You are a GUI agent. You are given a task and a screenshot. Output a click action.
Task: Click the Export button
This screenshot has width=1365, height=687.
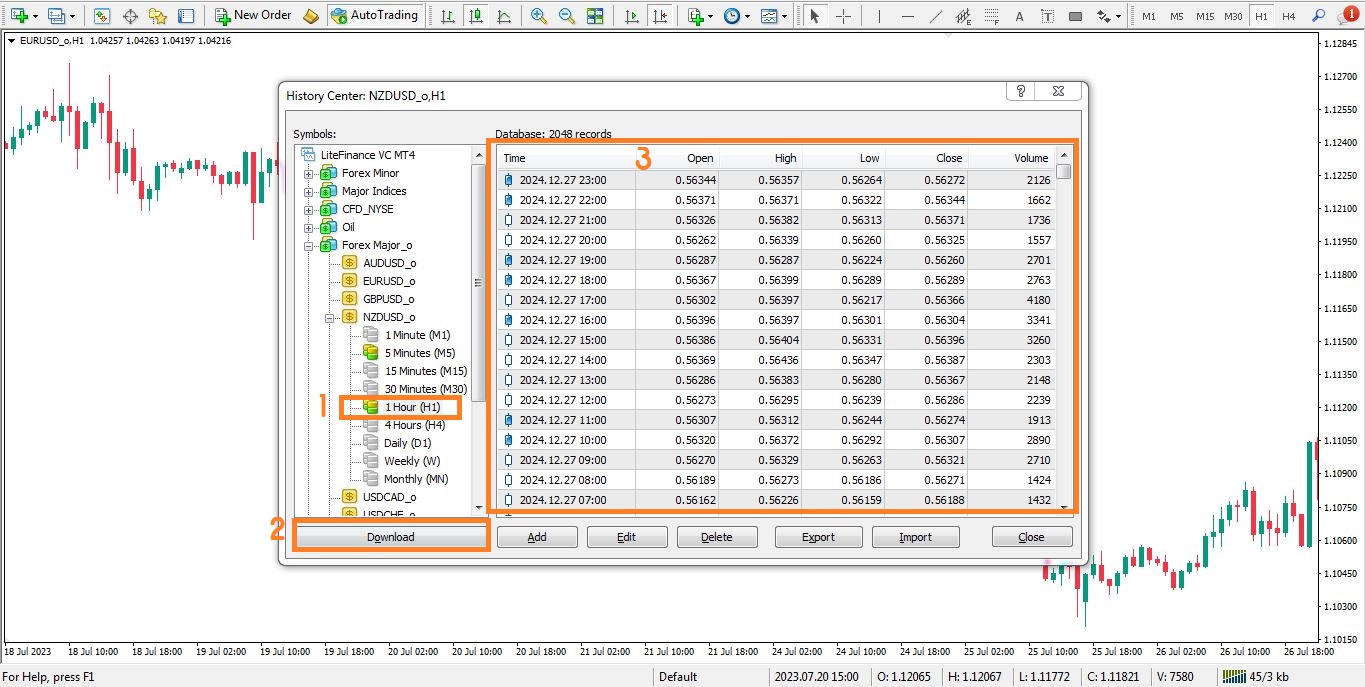click(817, 537)
